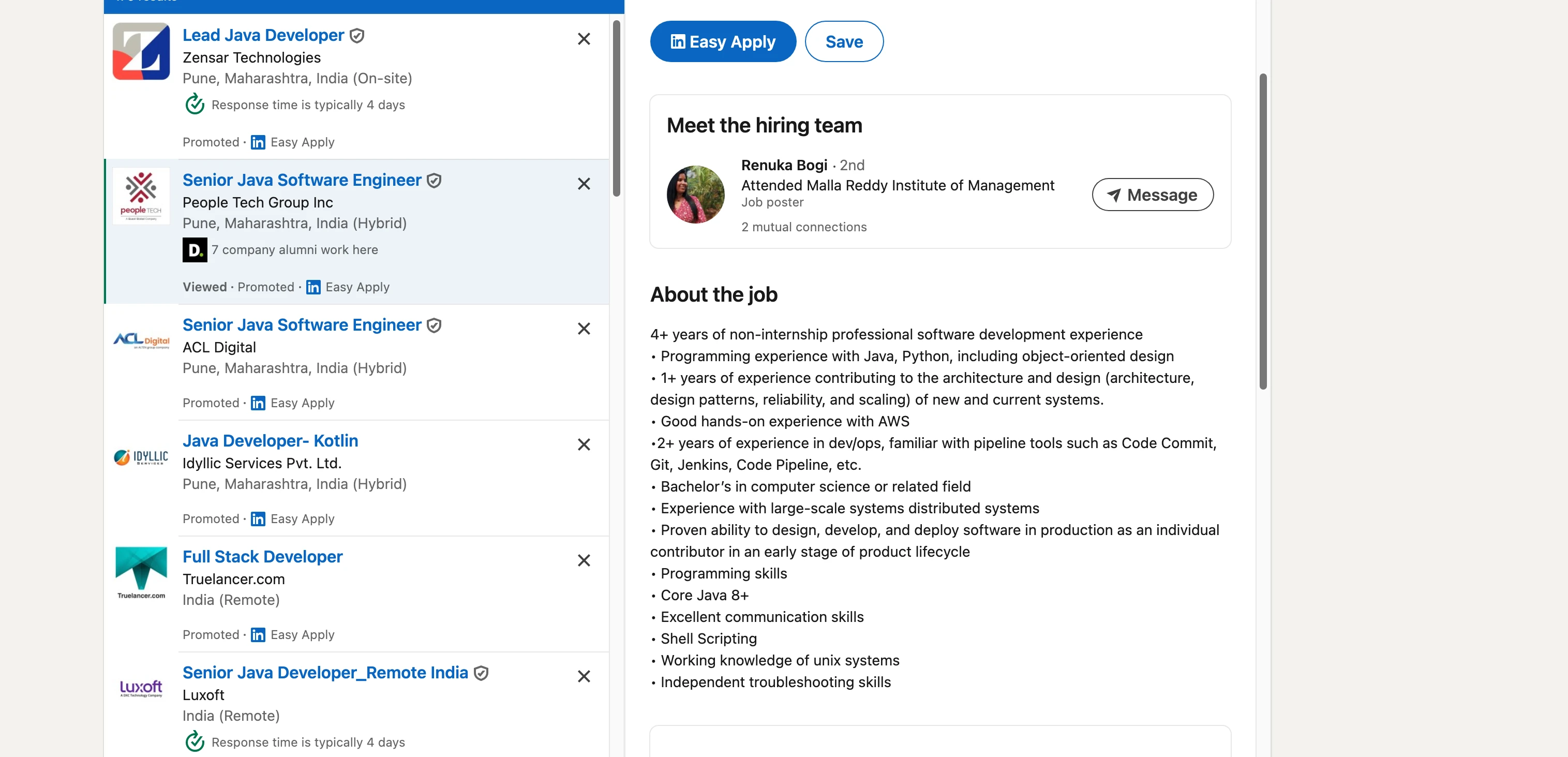The width and height of the screenshot is (1568, 757).
Task: Open Idyllic Services company logo
Action: [x=141, y=457]
